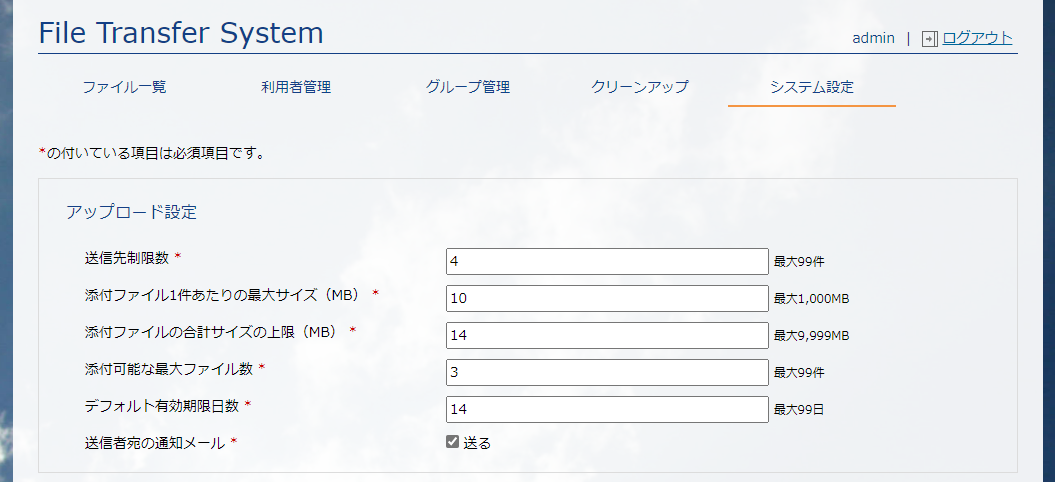This screenshot has width=1055, height=482.
Task: Click the 添付可能な最大ファイル数 label text
Action: tap(169, 368)
